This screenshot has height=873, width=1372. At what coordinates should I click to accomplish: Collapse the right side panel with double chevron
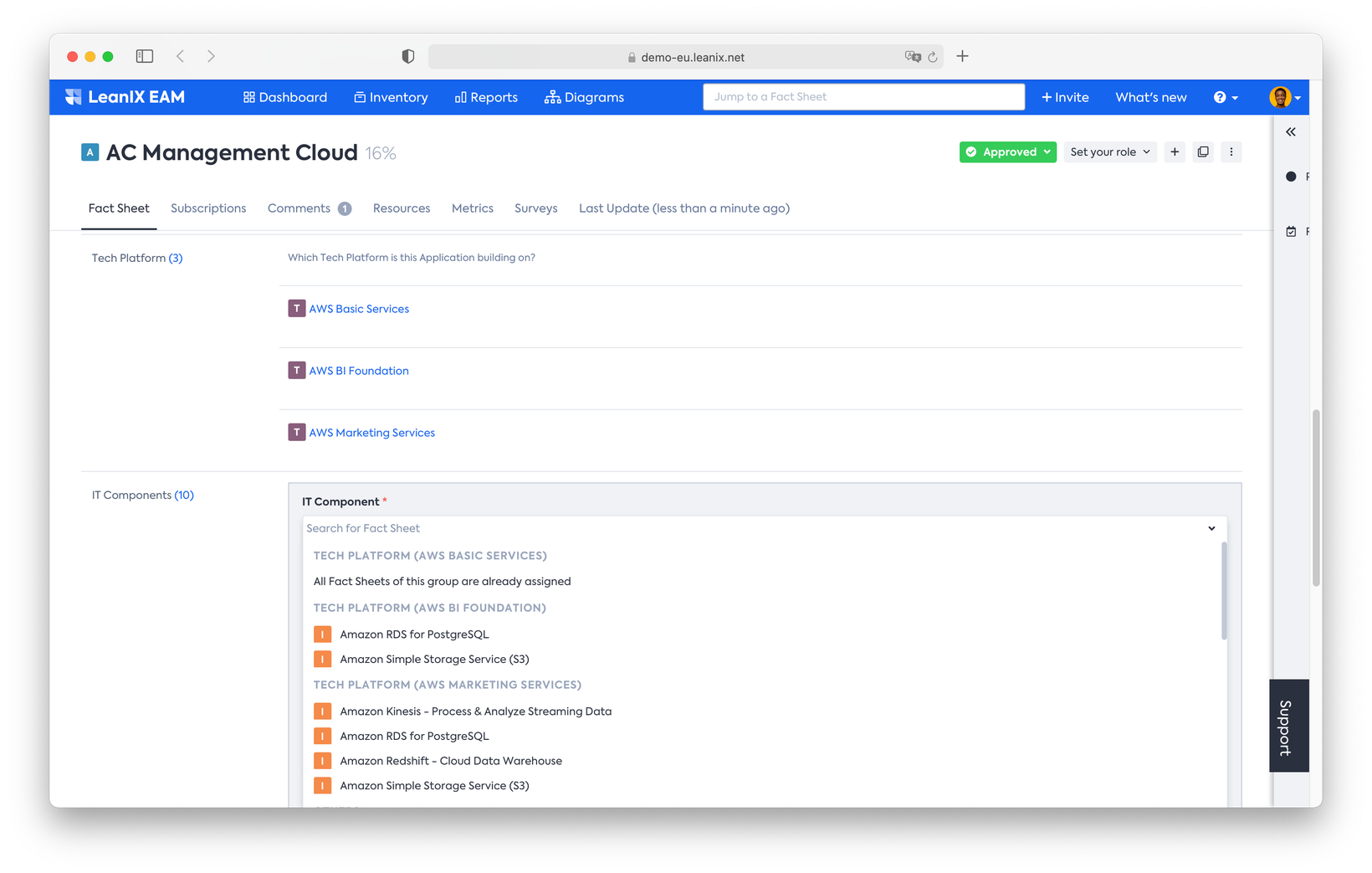[1291, 131]
